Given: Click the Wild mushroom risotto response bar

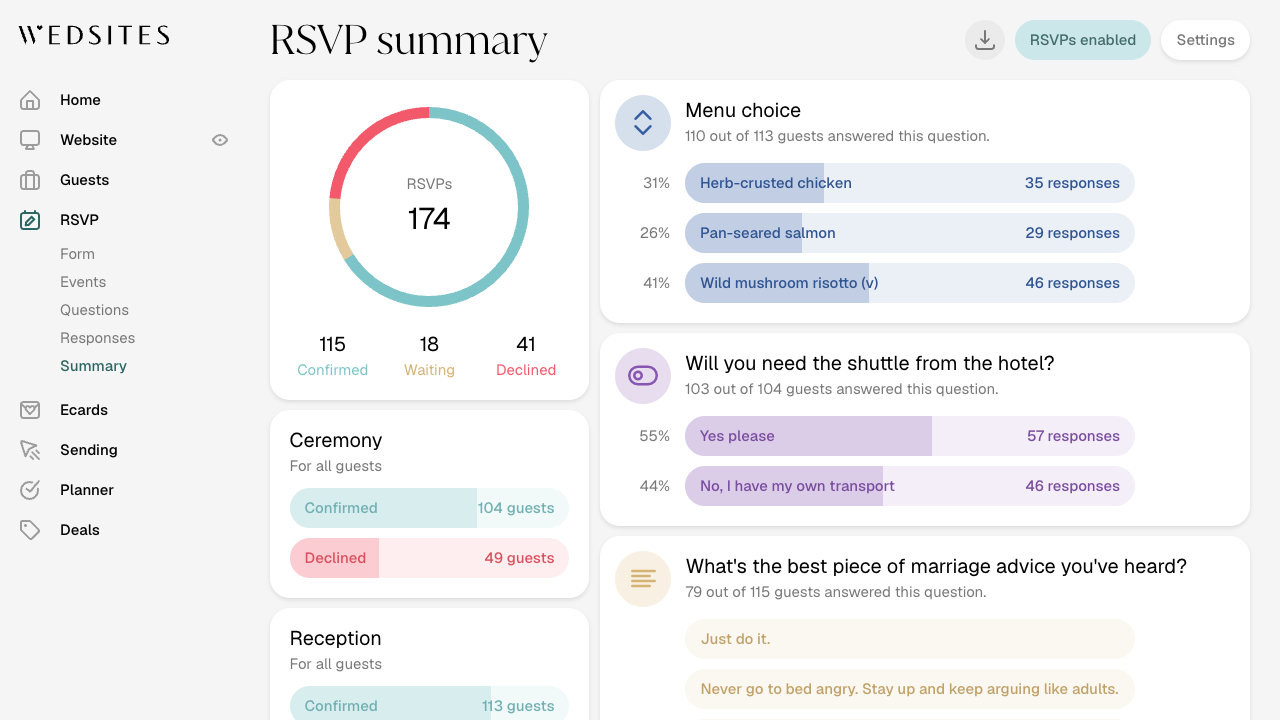Looking at the screenshot, I should (910, 283).
